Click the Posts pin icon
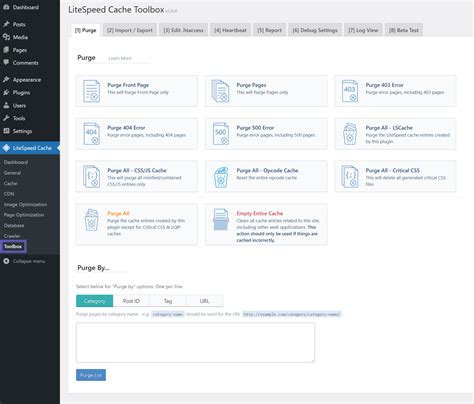 point(6,24)
